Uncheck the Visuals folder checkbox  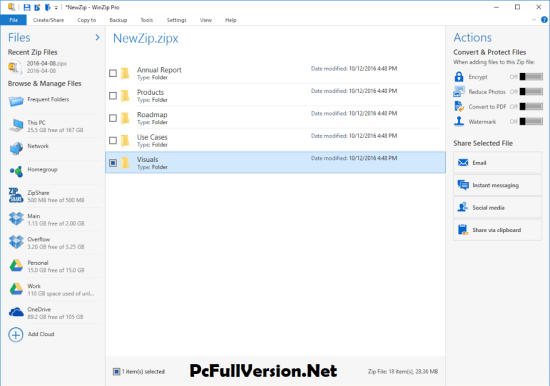pos(113,163)
